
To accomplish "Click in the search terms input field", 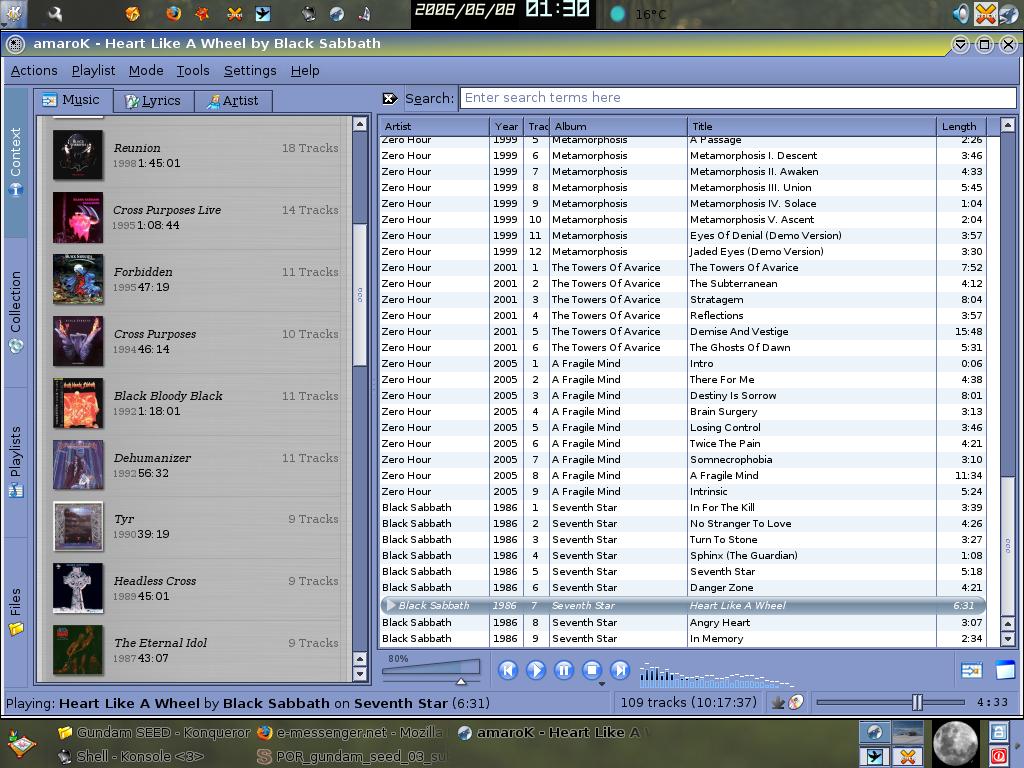I will coord(738,98).
